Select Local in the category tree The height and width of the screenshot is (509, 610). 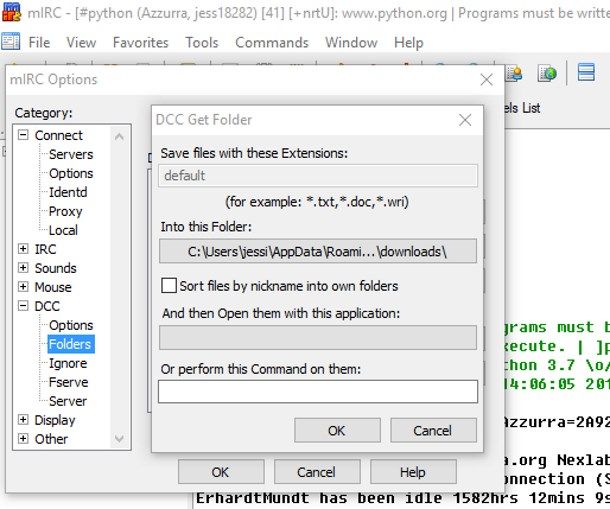click(x=63, y=230)
